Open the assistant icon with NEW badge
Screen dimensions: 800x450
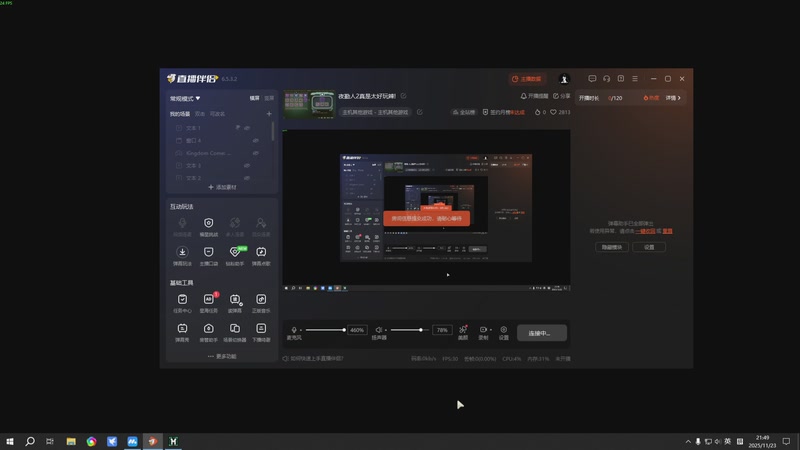click(x=235, y=252)
